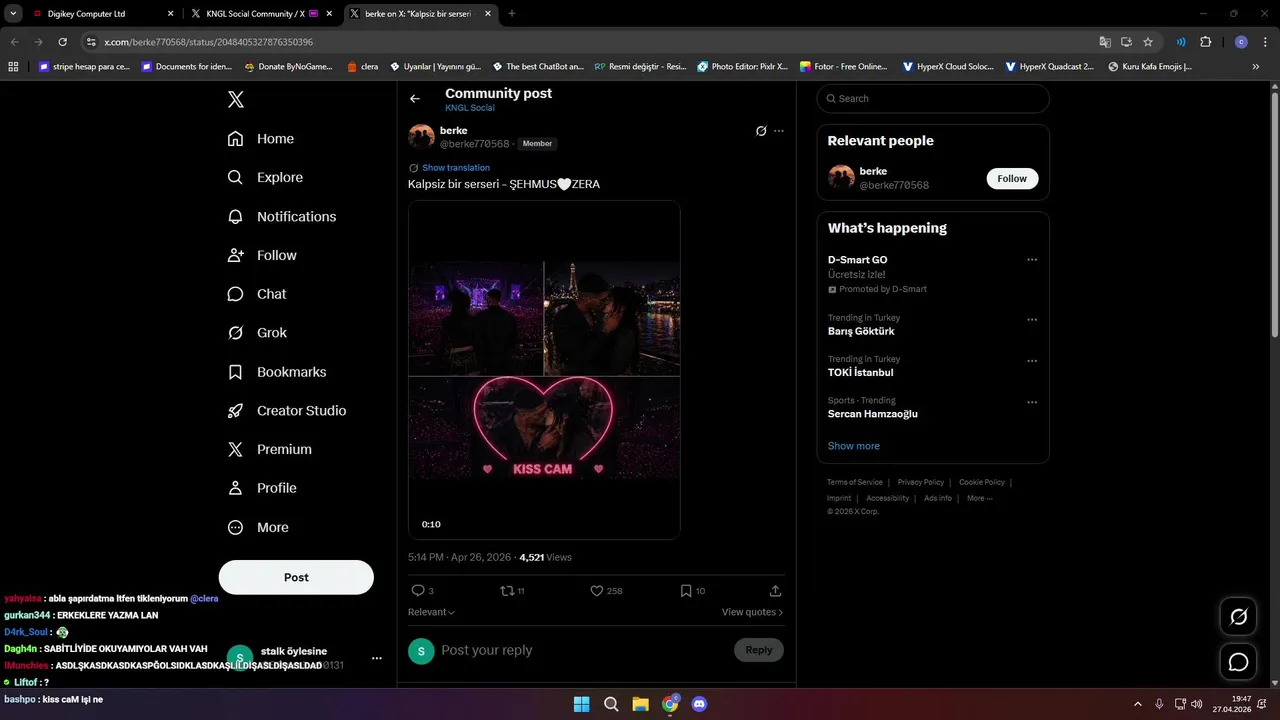1280x720 pixels.
Task: Click the share icon on the post
Action: (775, 591)
